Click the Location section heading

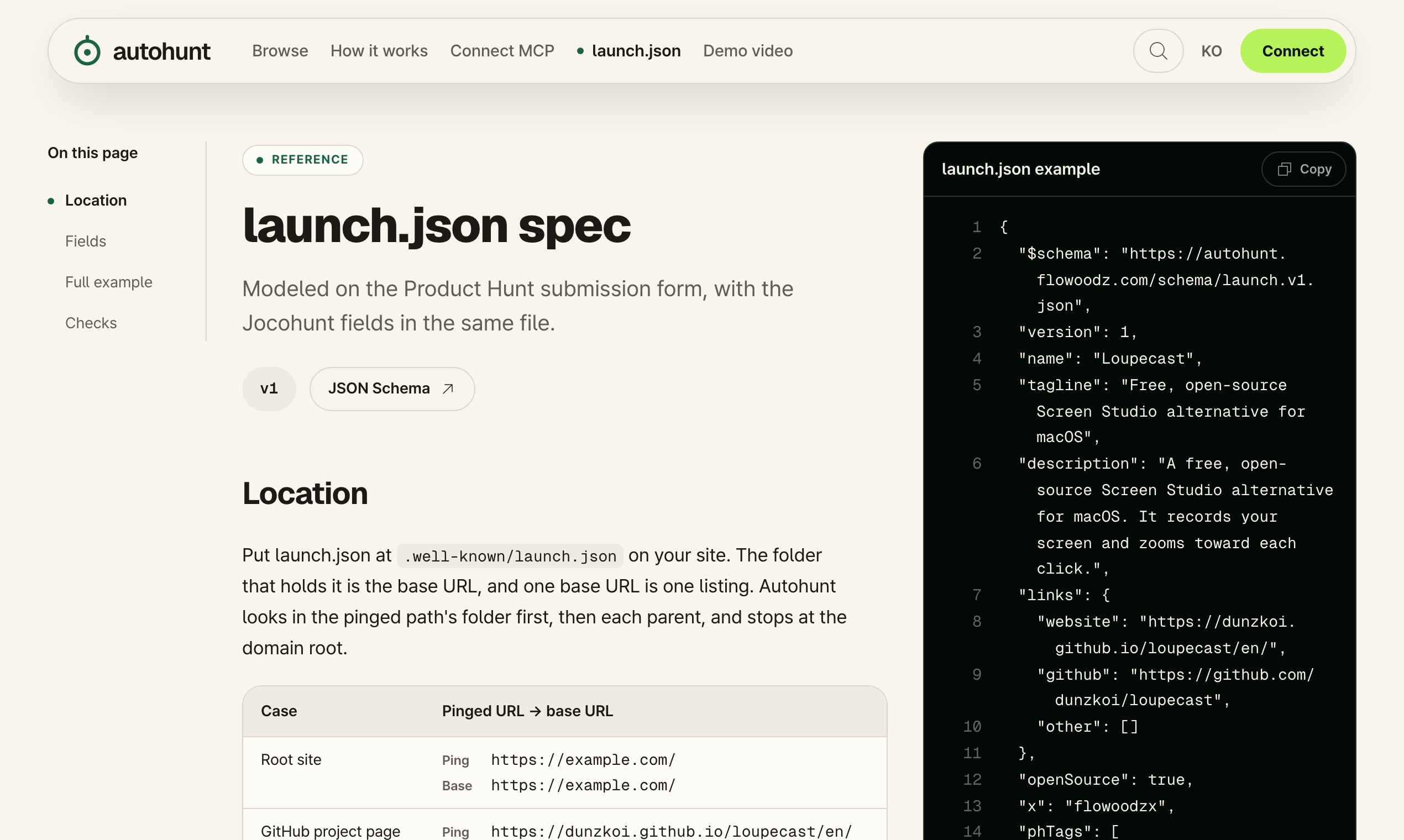[305, 494]
